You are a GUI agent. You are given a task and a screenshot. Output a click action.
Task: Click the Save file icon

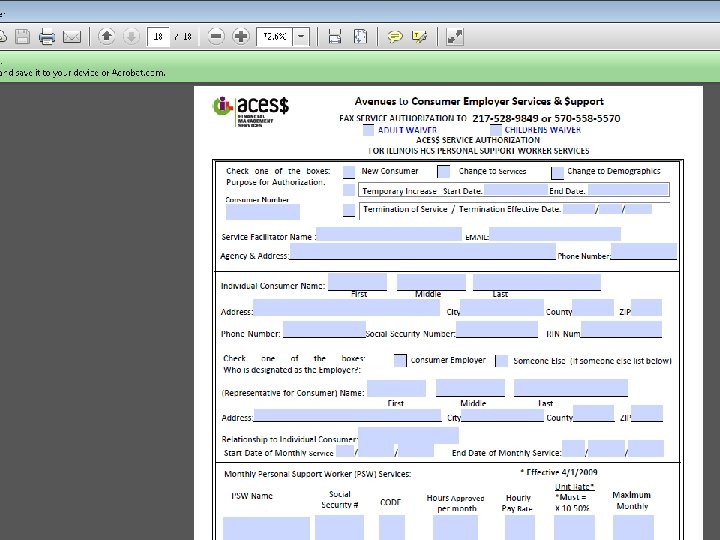click(x=22, y=37)
